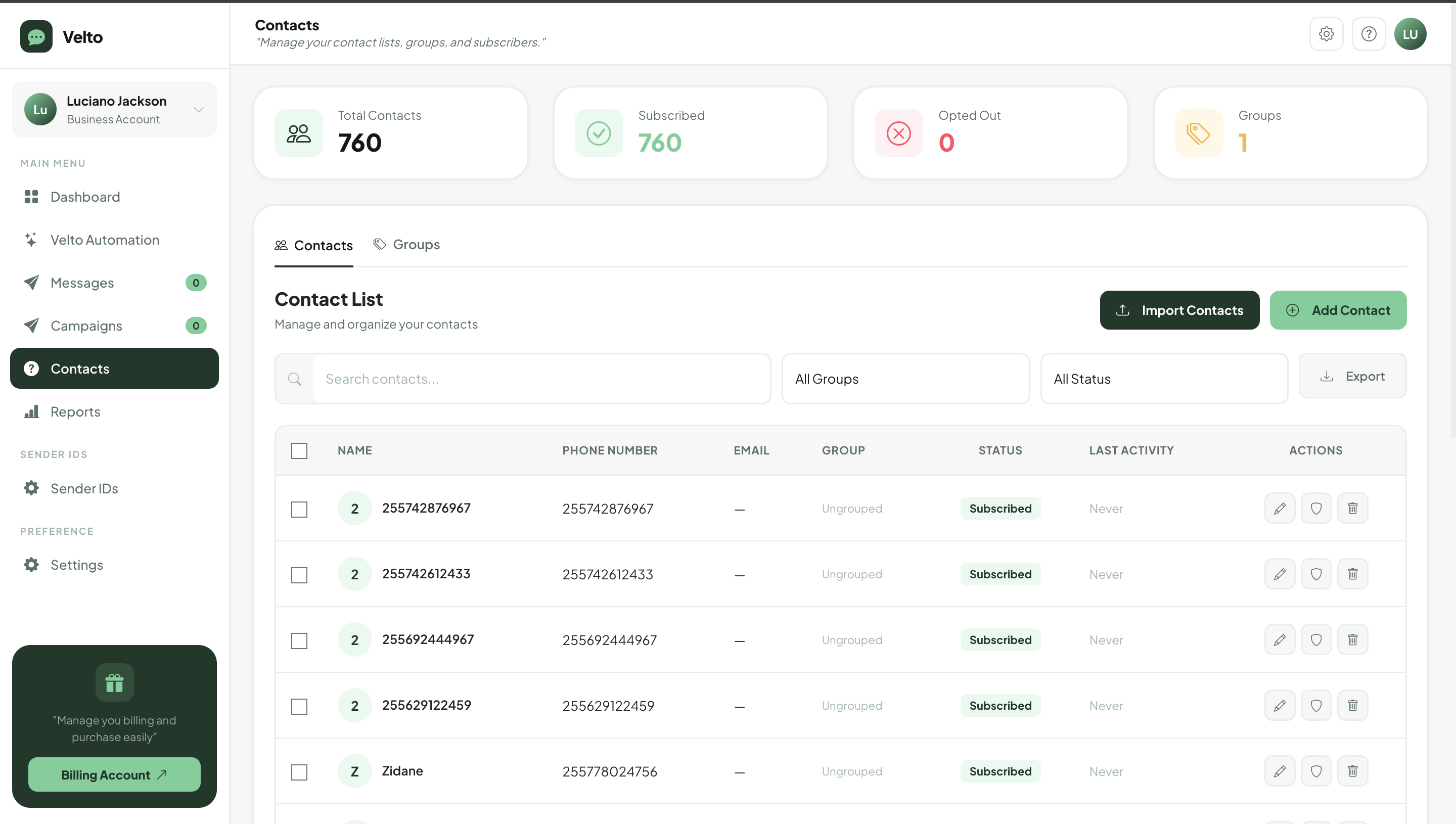Click the Velto chat bubble logo
The height and width of the screenshot is (824, 1456).
[36, 37]
